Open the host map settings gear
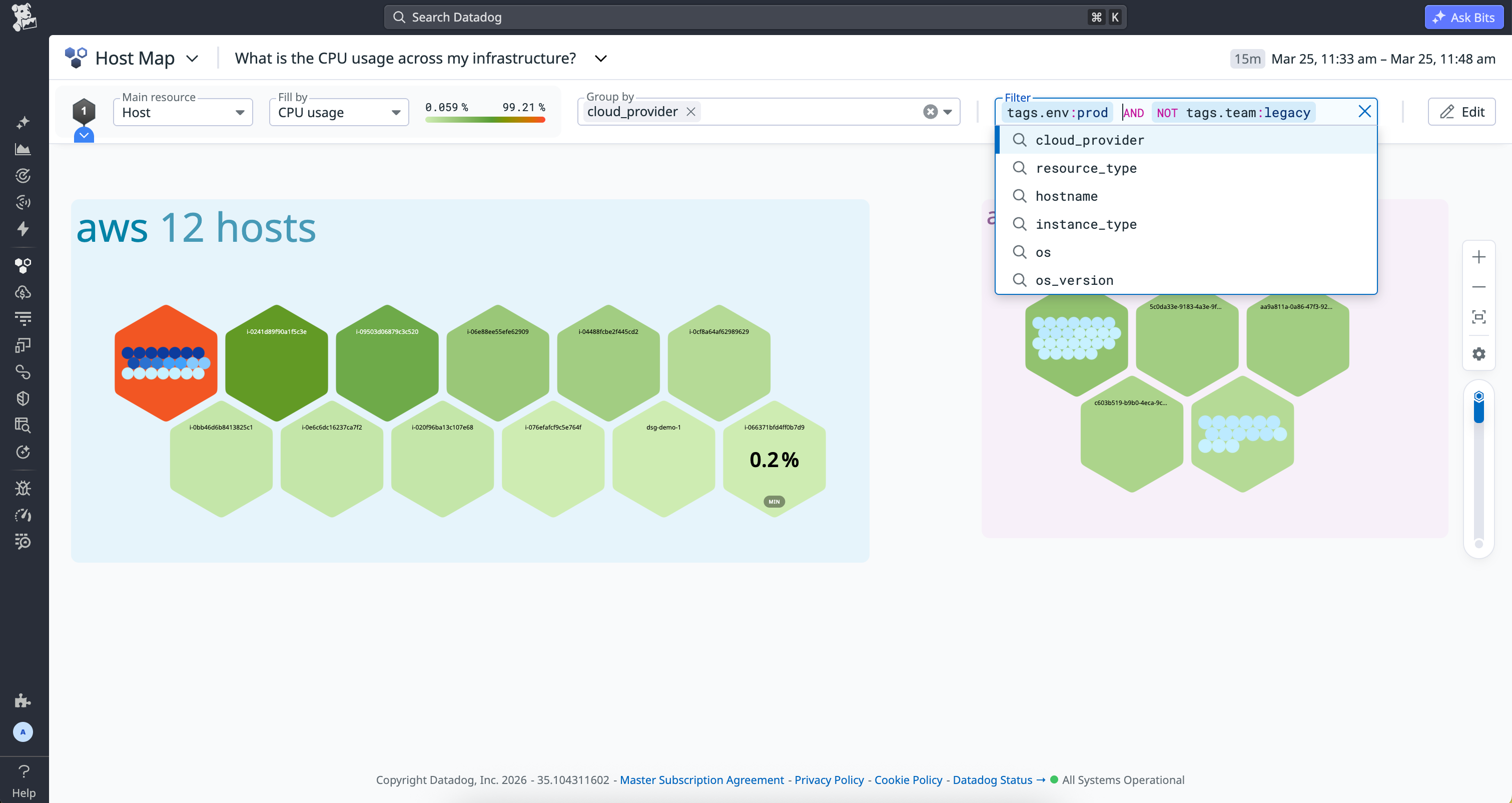1512x803 pixels. click(x=1478, y=354)
